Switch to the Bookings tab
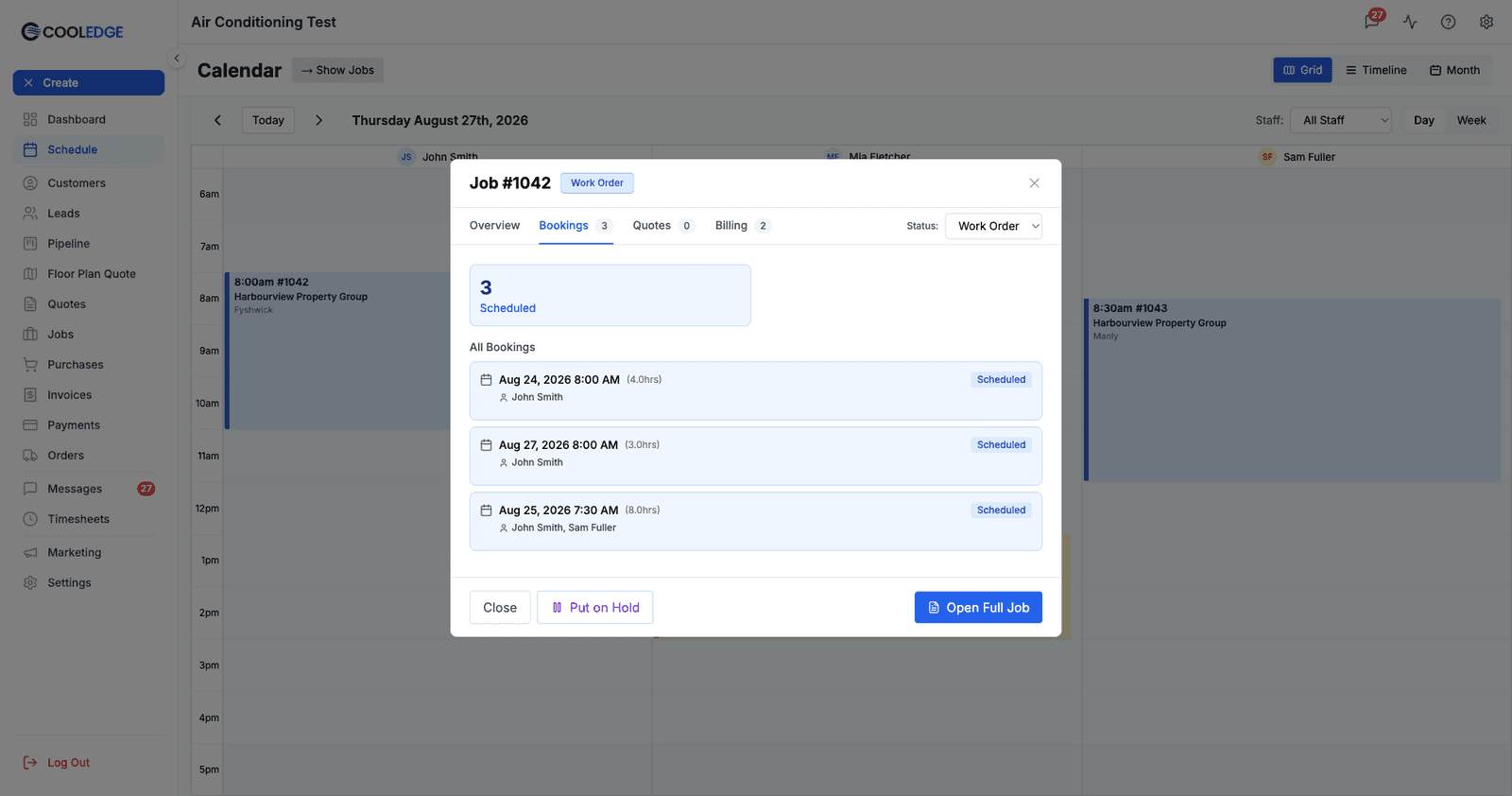 tap(576, 225)
